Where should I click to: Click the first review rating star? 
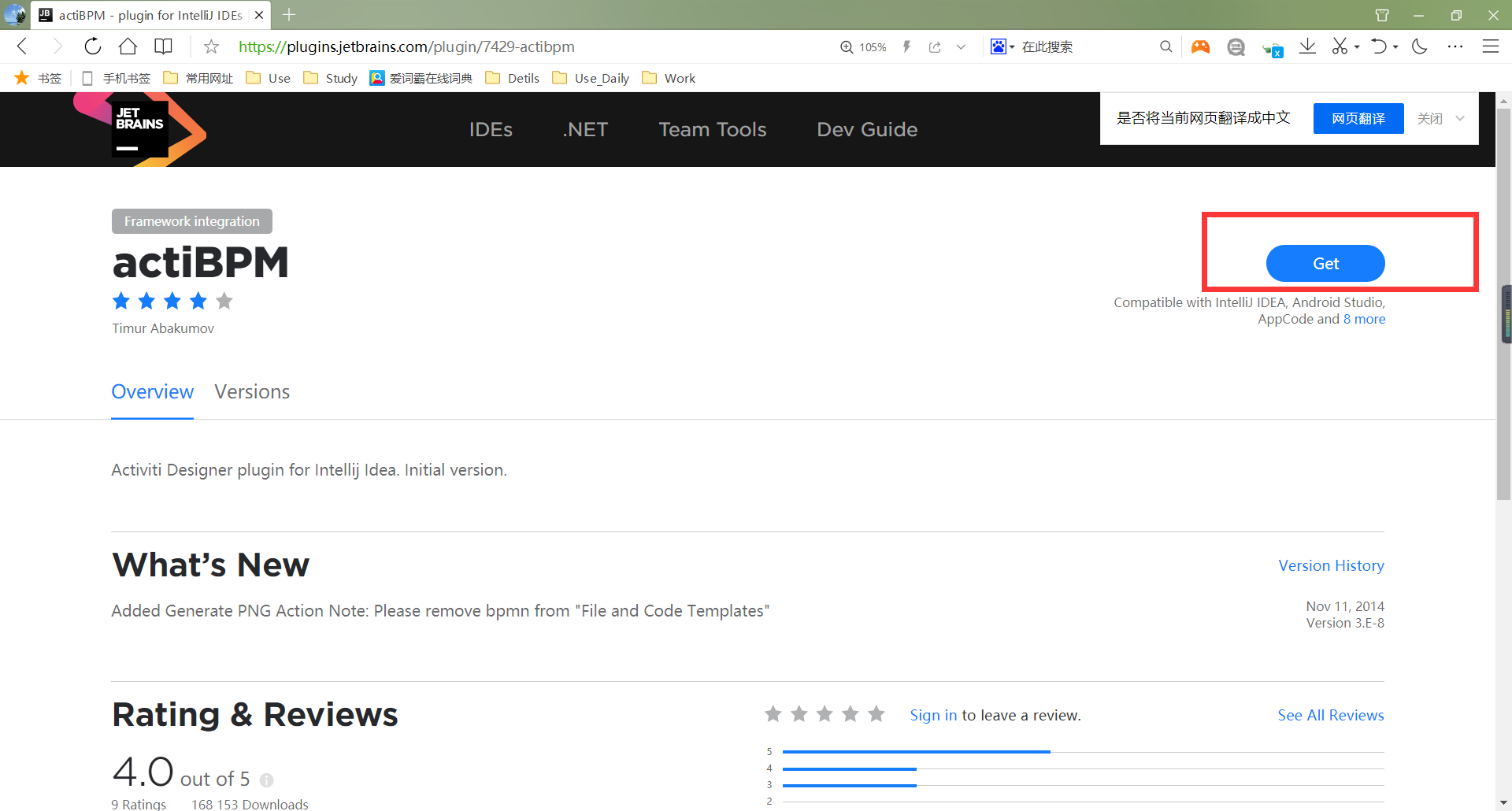coord(773,713)
